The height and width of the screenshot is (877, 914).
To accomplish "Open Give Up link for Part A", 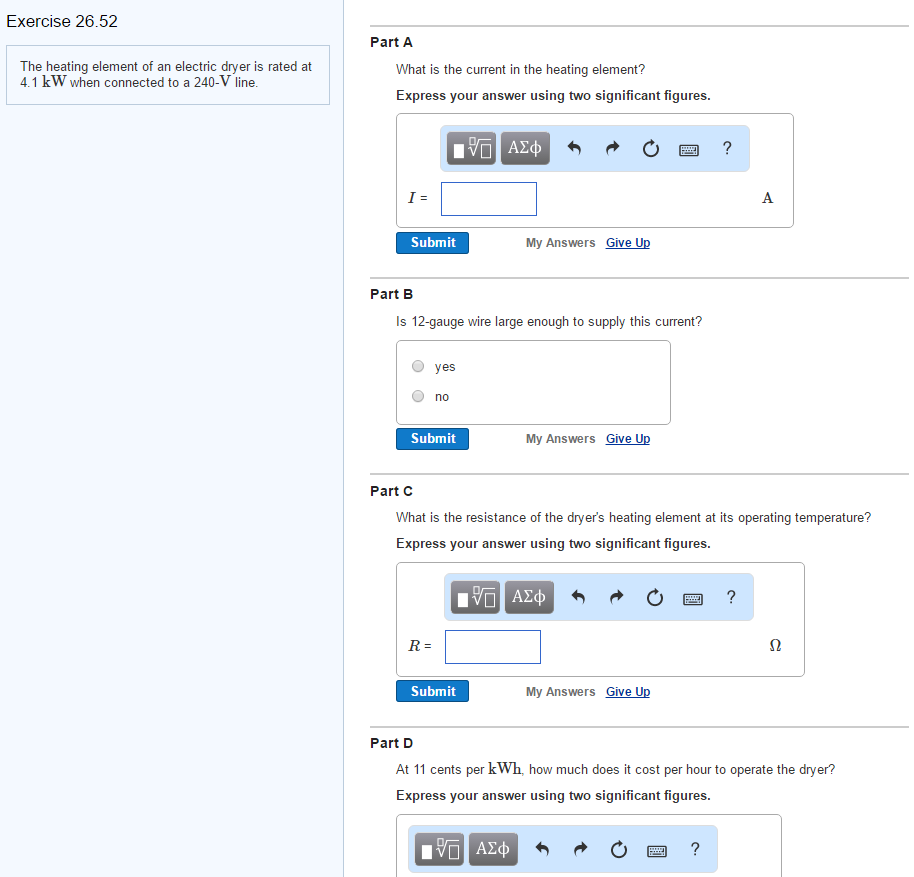I will point(627,242).
